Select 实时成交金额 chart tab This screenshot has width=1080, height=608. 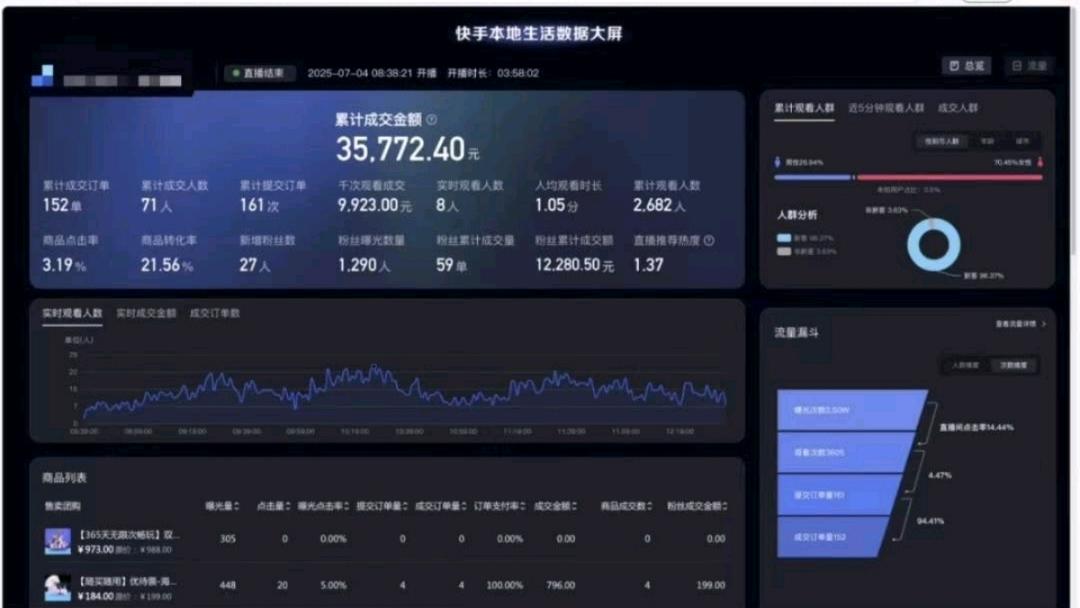(x=146, y=313)
